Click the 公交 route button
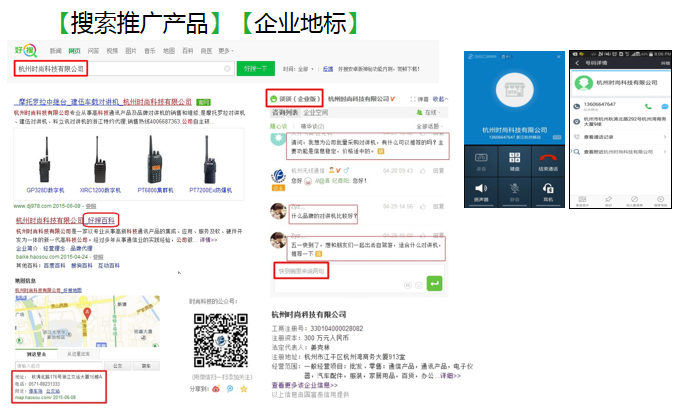The image size is (681, 416). (x=117, y=366)
